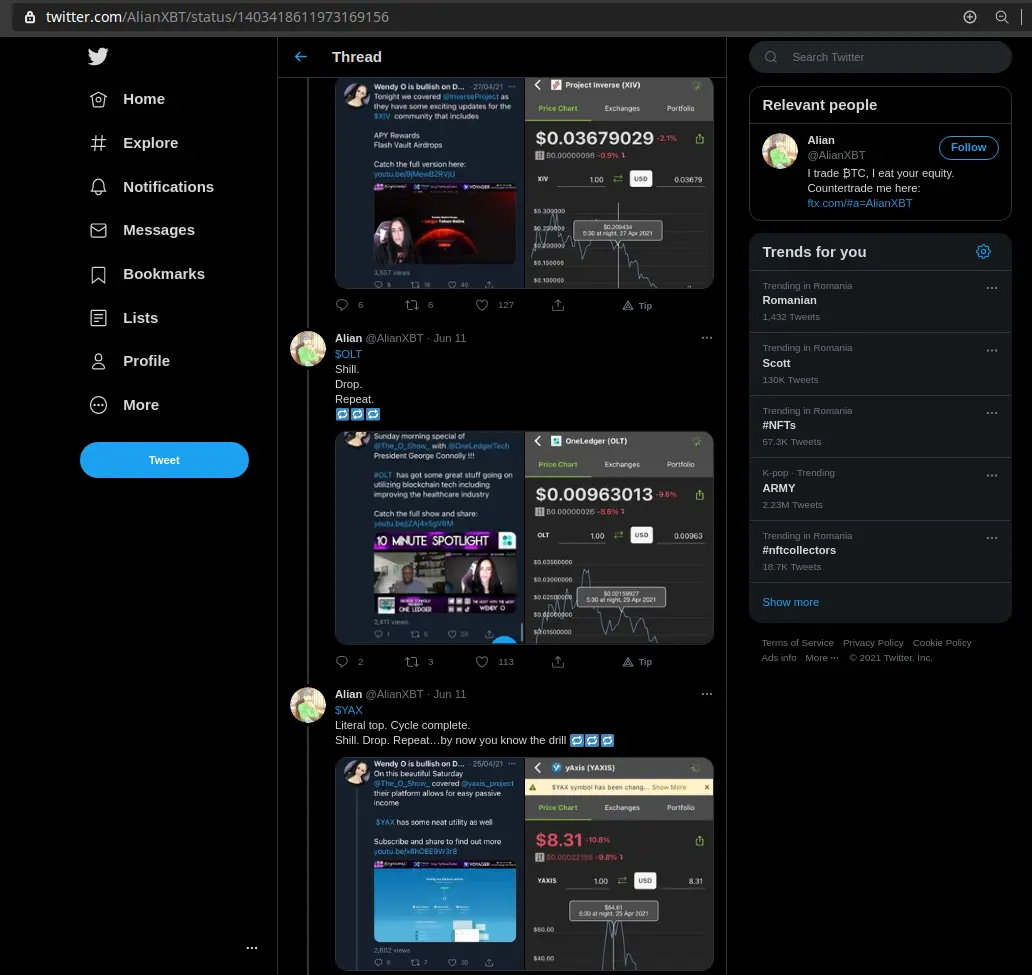Reply to the $OLT tweet
This screenshot has width=1032, height=975.
(342, 662)
